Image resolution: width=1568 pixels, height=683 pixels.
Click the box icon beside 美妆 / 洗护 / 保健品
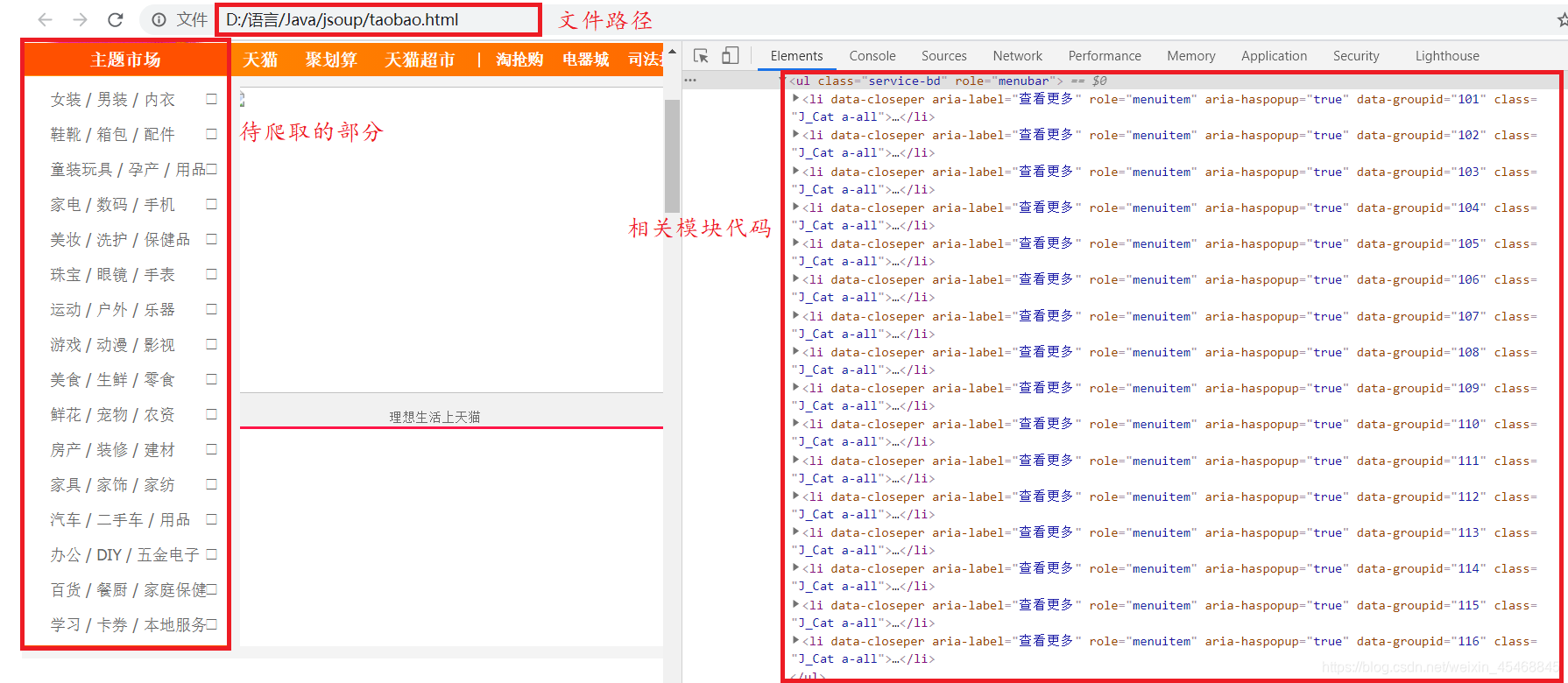coord(211,239)
